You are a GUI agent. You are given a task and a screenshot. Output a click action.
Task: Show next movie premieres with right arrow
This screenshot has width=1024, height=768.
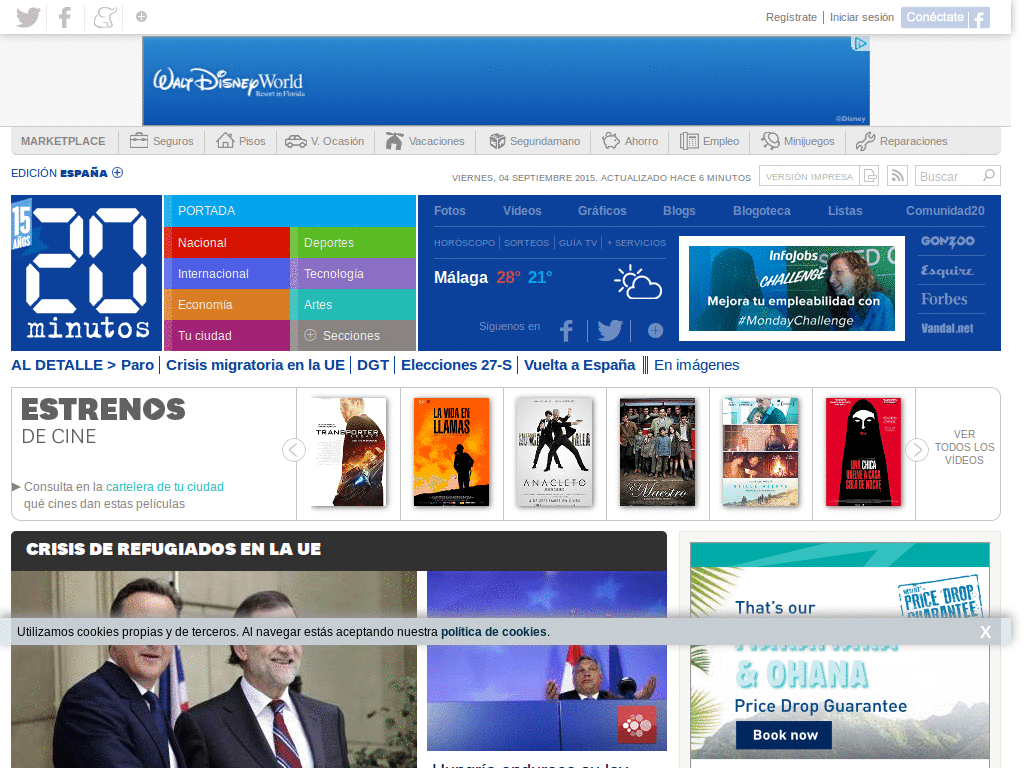(x=916, y=450)
